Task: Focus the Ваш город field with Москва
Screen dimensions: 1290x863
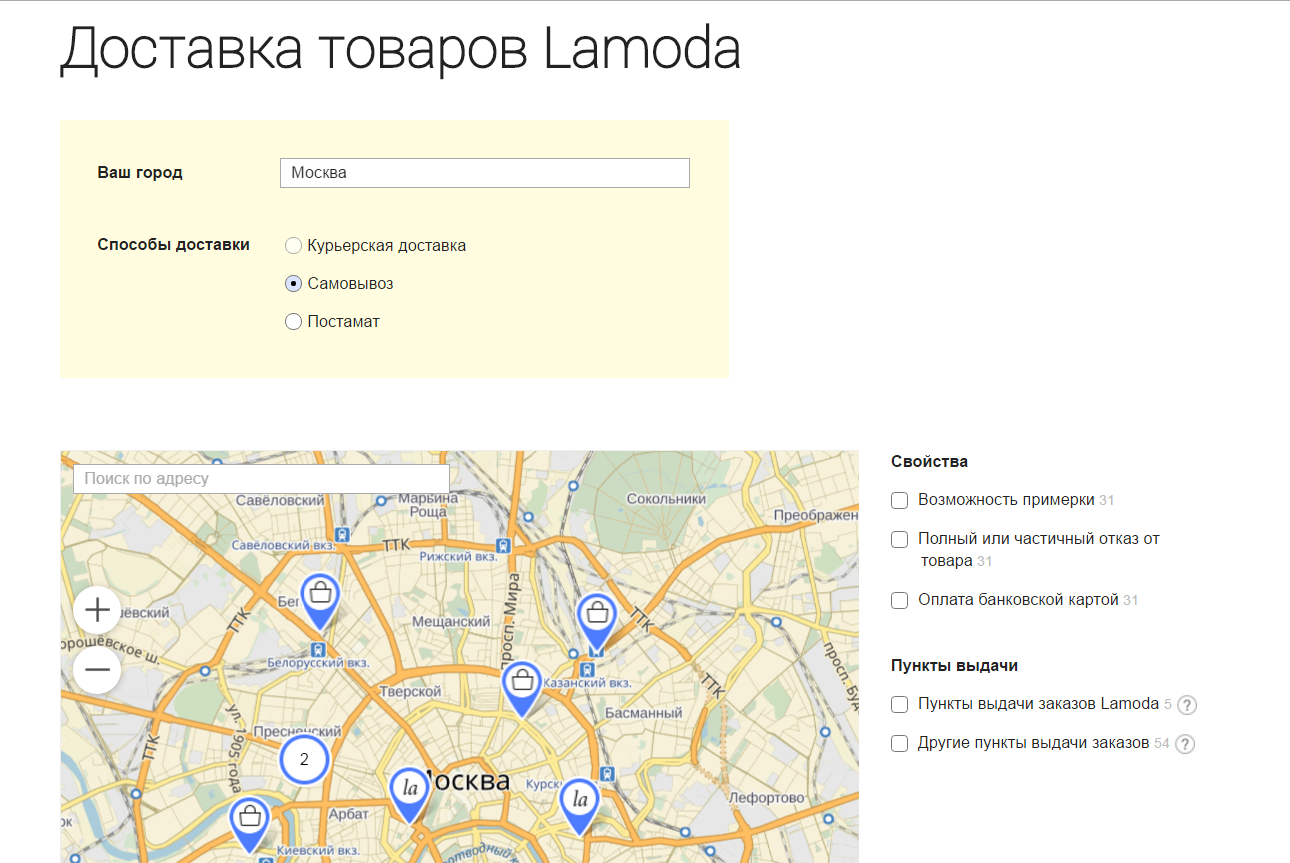Action: tap(485, 173)
